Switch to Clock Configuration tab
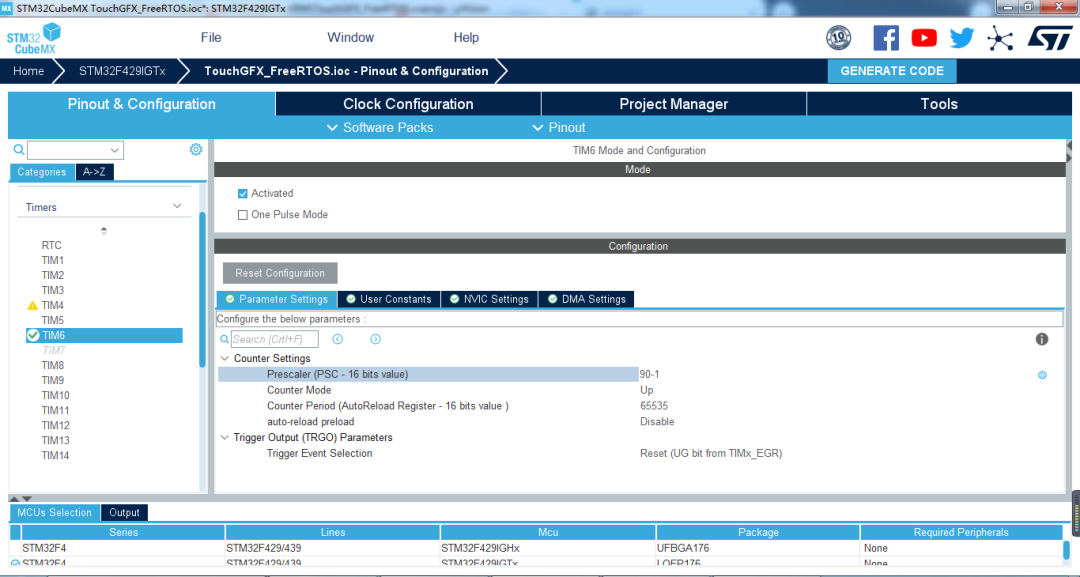The image size is (1080, 577). [x=408, y=104]
